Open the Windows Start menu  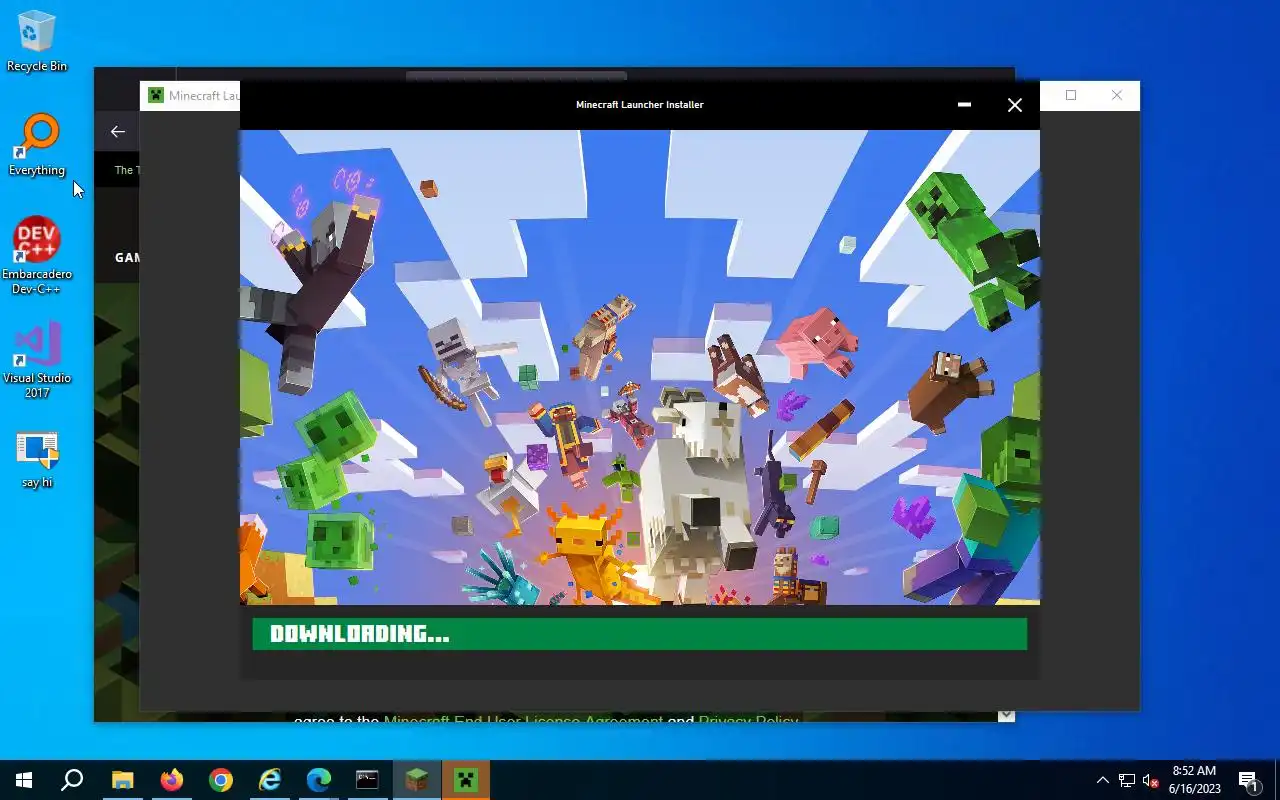[x=24, y=780]
